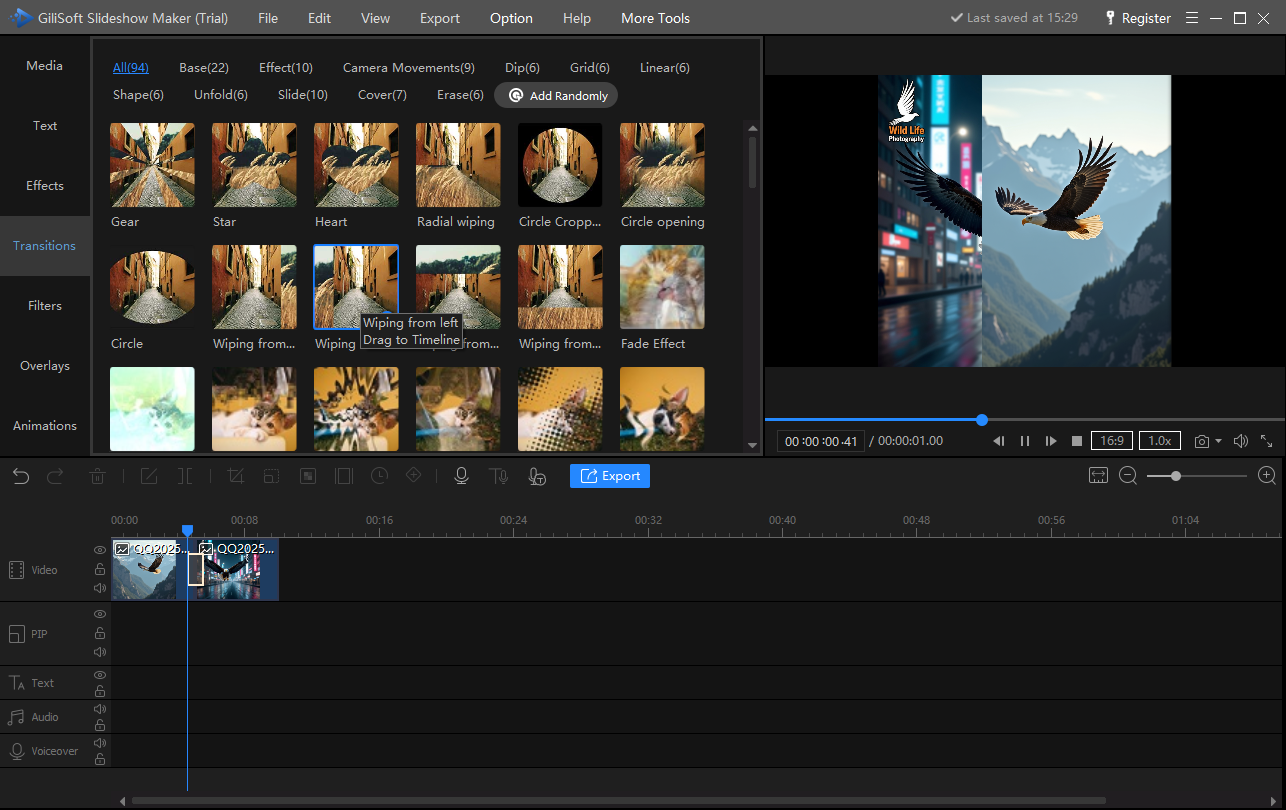Pause the preview playback

[x=1025, y=441]
